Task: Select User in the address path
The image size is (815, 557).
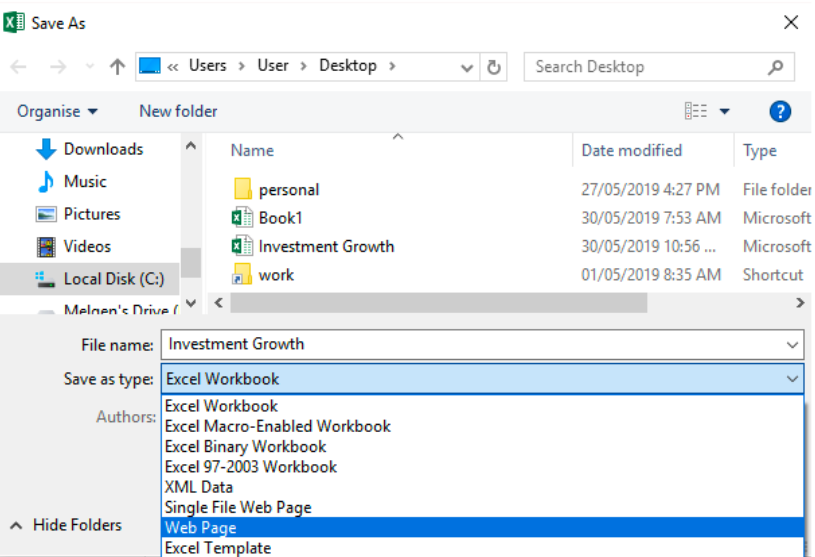Action: click(x=272, y=65)
